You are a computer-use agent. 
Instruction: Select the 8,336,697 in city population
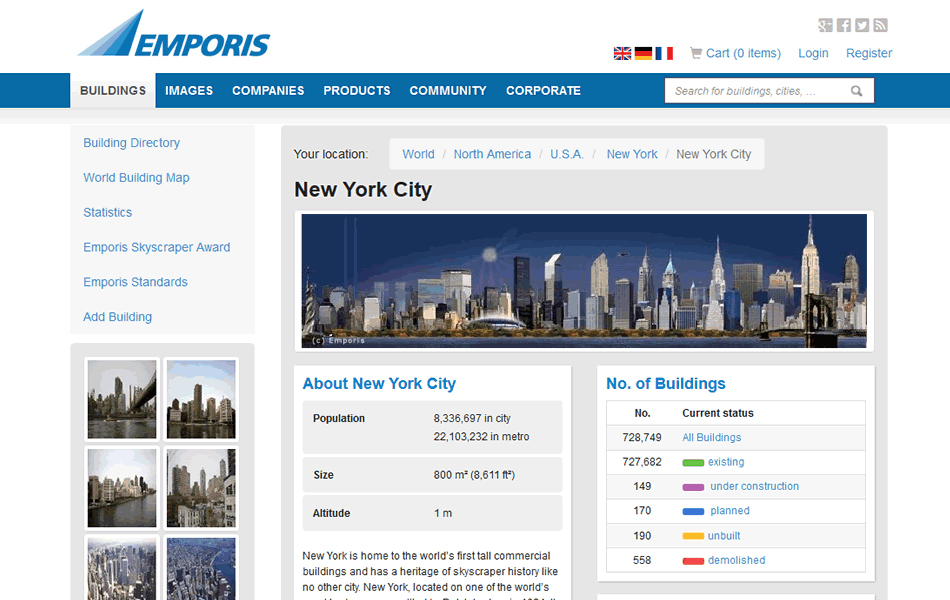[472, 418]
